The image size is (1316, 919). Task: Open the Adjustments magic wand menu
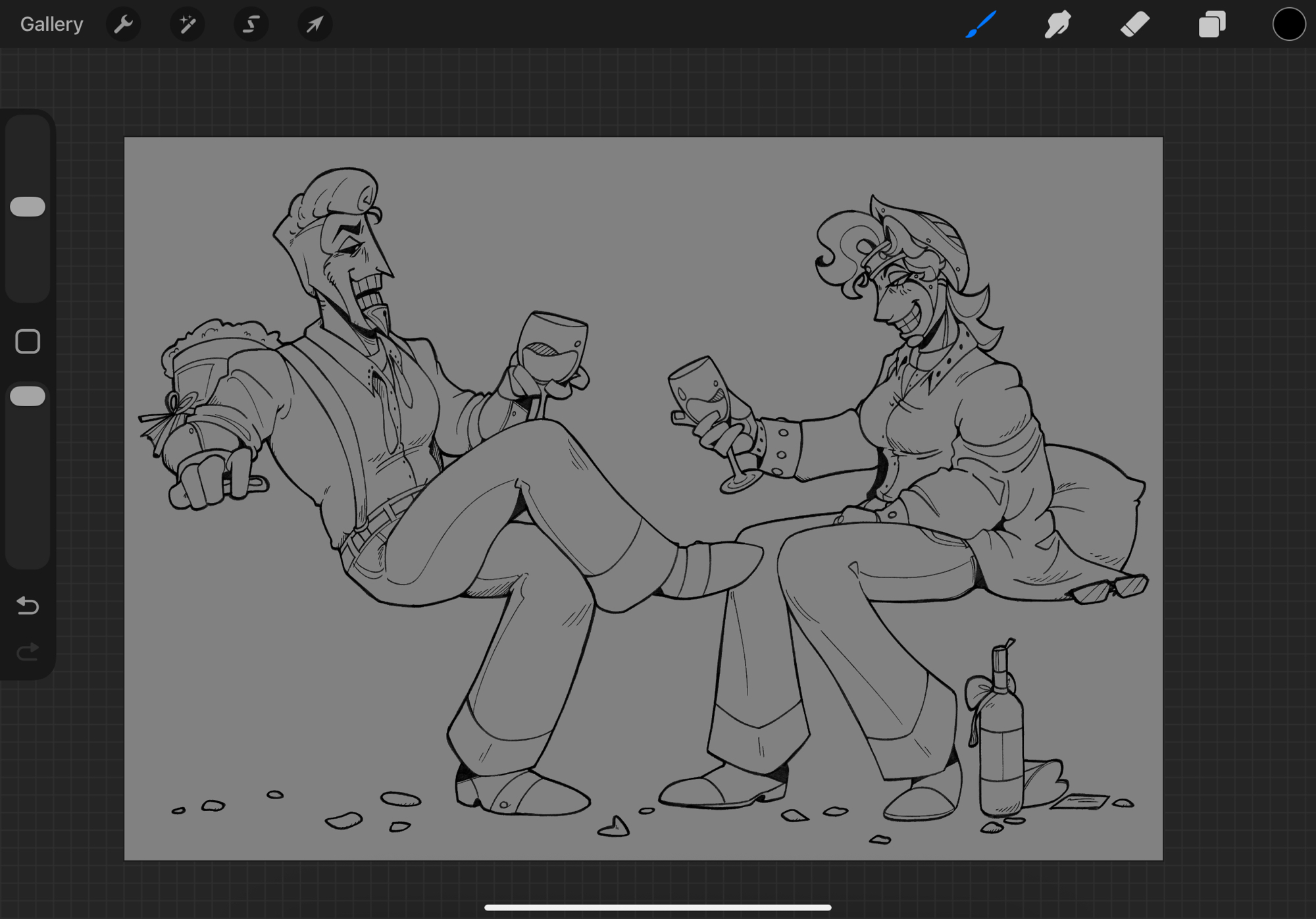[187, 24]
